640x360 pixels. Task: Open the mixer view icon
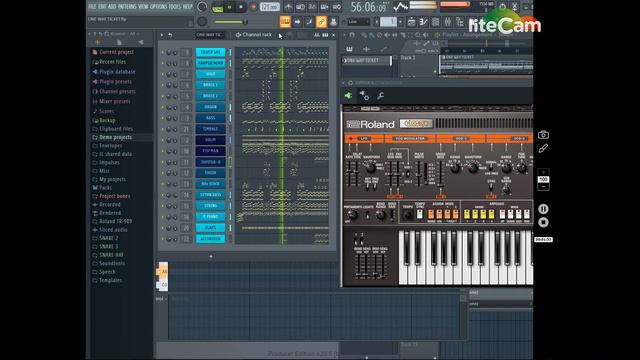[448, 22]
